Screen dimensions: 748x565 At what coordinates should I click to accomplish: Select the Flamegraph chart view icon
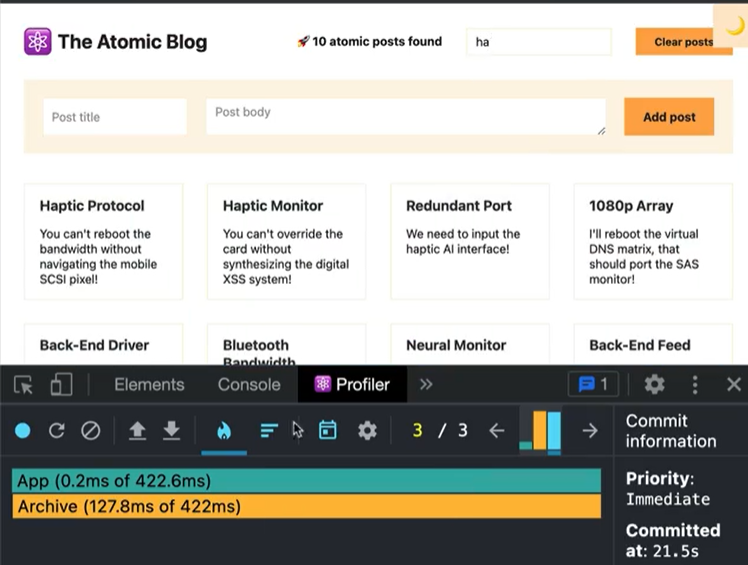tap(224, 431)
